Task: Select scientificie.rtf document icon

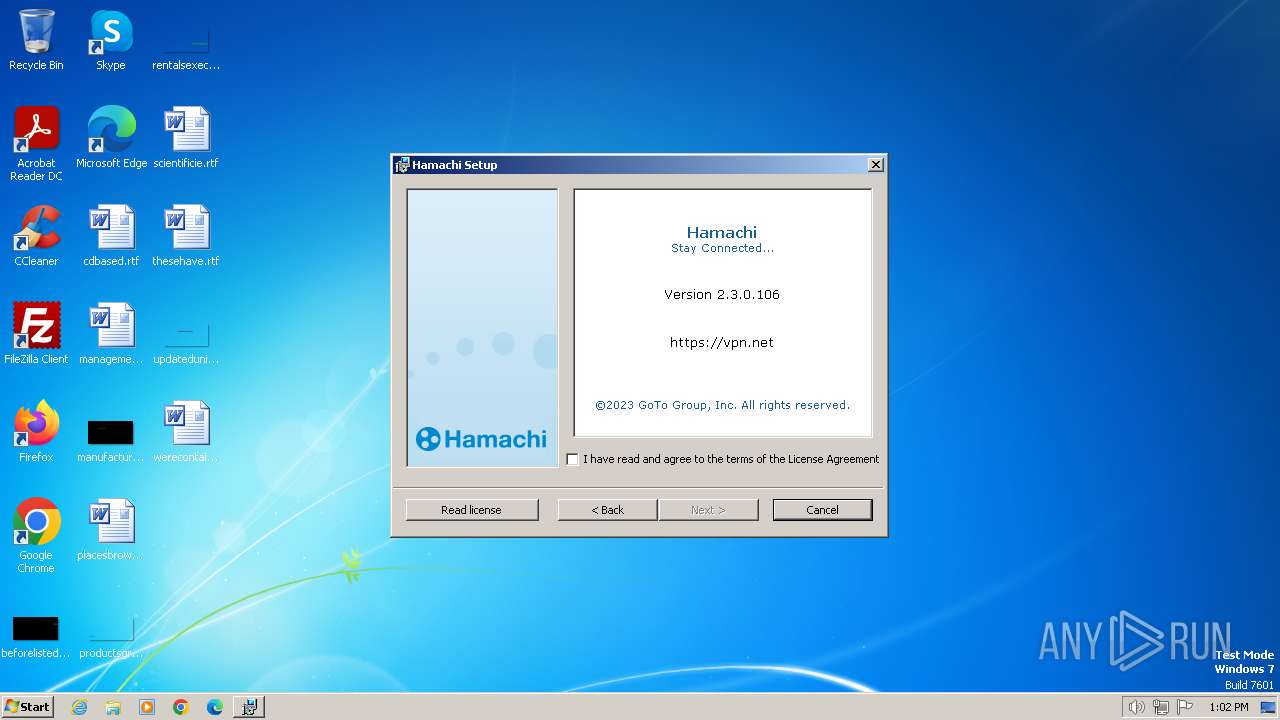Action: [185, 138]
